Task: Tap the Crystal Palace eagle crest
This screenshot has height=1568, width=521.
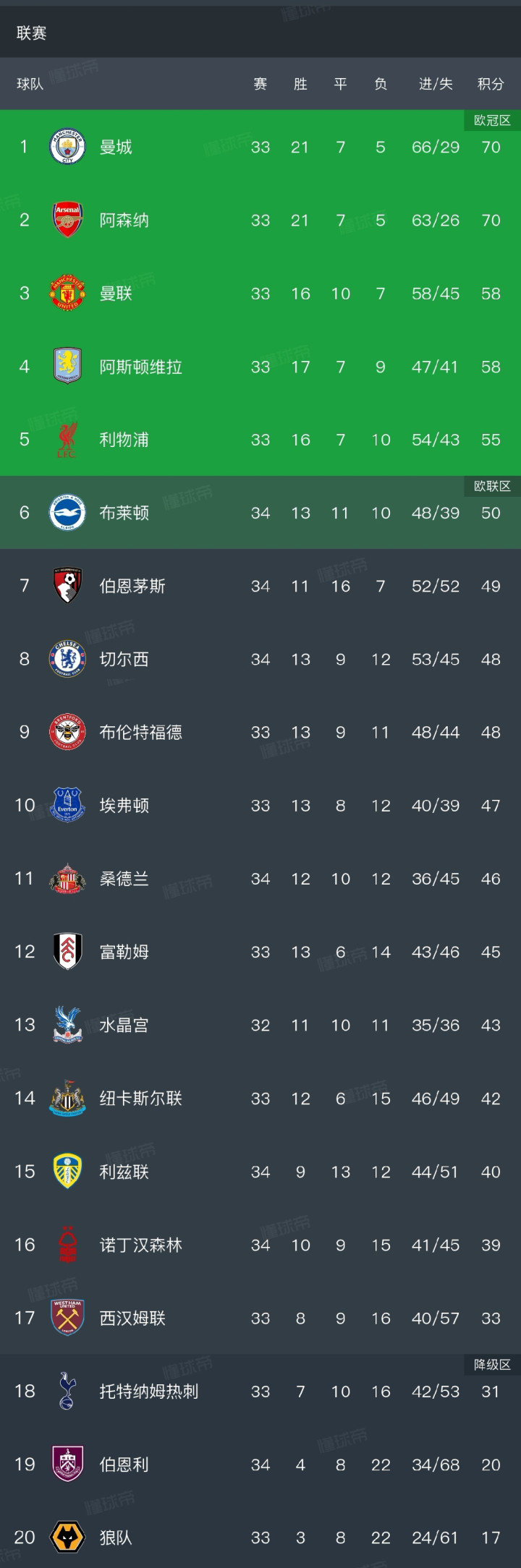Action: tap(67, 1025)
